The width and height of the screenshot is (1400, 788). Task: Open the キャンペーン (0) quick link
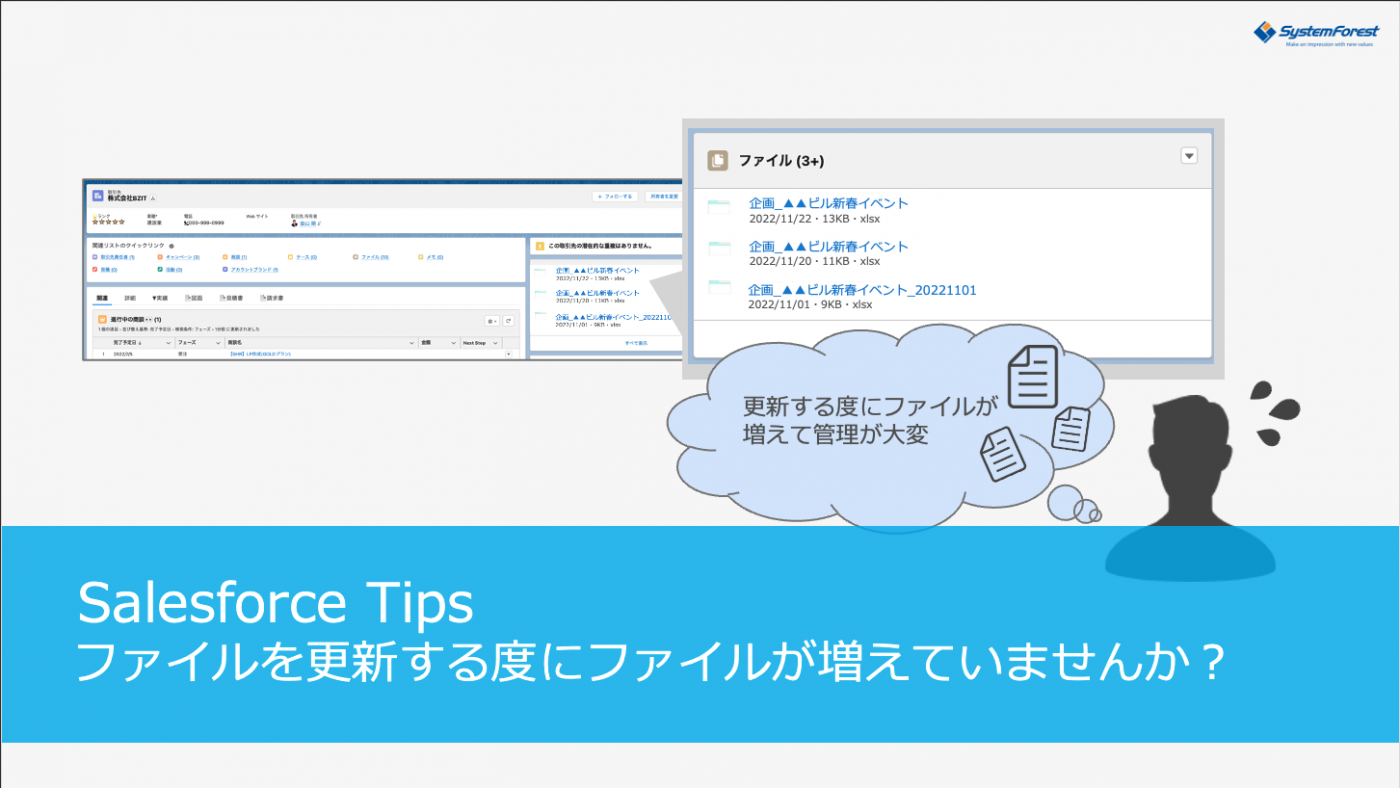[x=183, y=257]
